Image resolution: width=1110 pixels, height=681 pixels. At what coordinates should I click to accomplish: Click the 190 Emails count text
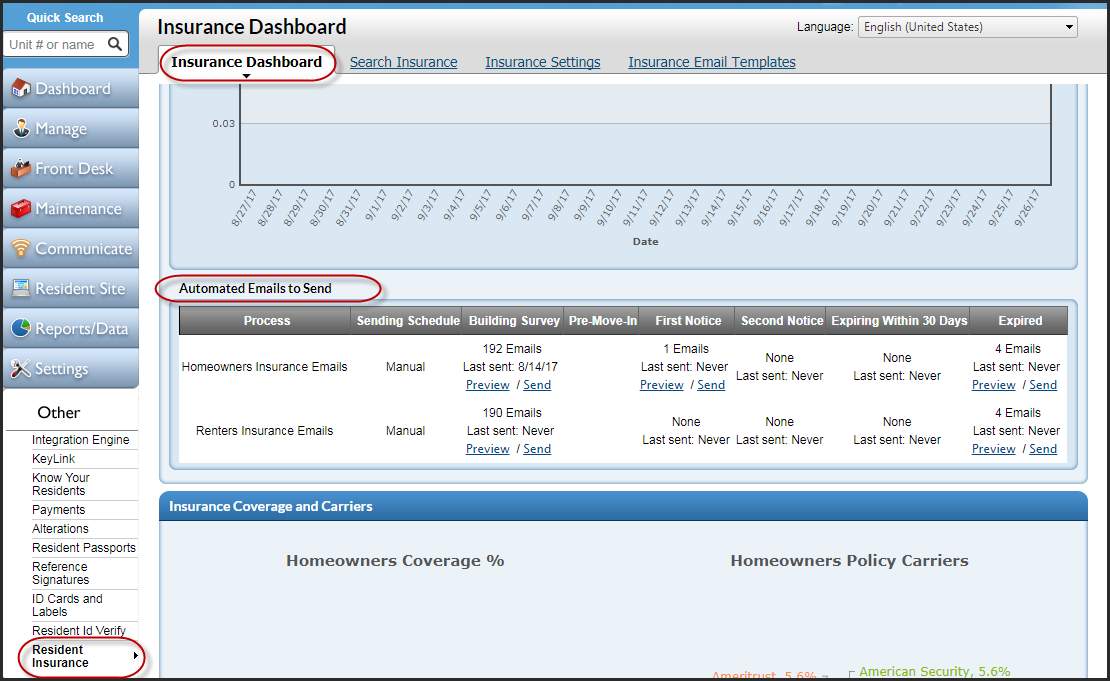point(512,413)
